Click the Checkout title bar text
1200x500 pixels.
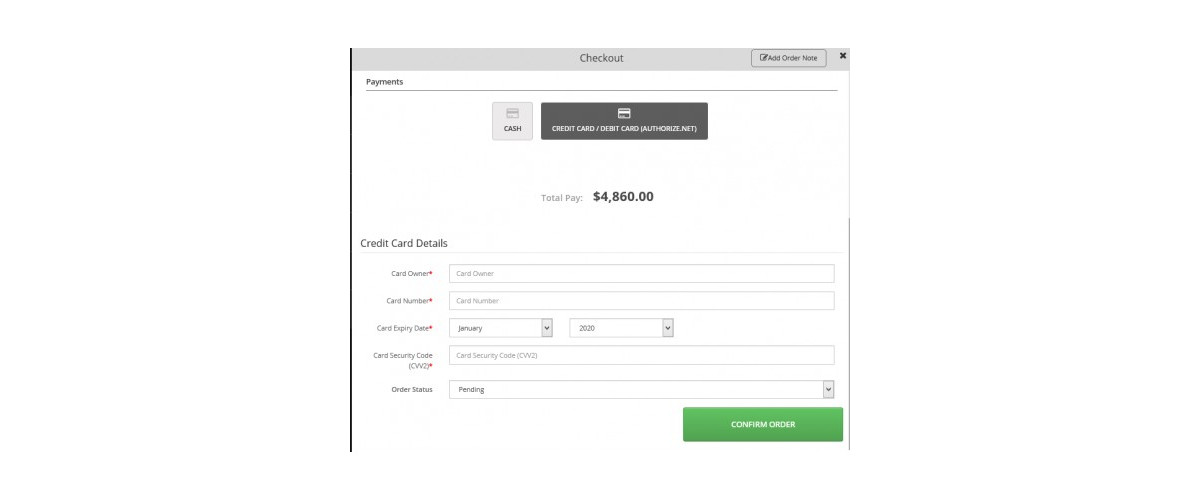[x=601, y=58]
